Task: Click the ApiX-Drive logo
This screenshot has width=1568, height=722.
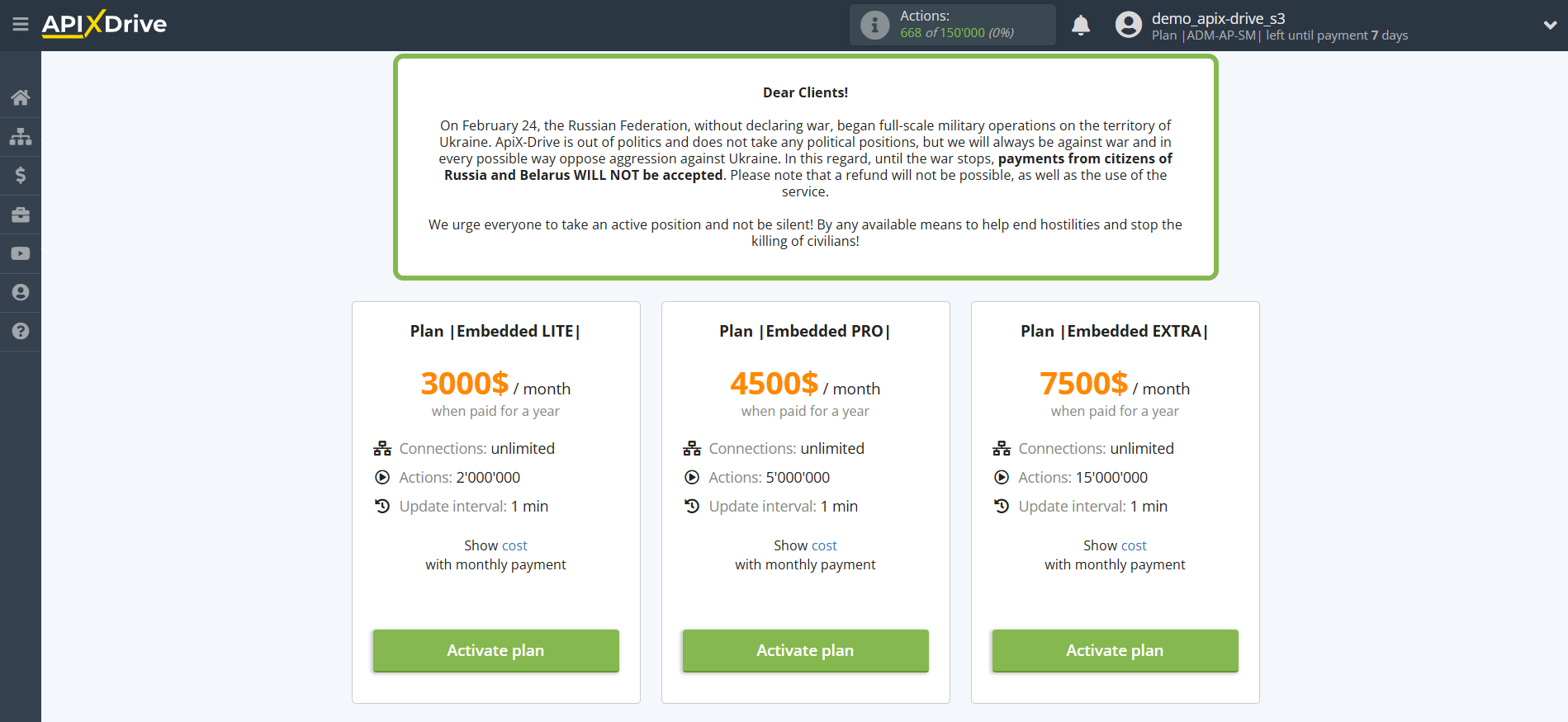Action: click(104, 24)
